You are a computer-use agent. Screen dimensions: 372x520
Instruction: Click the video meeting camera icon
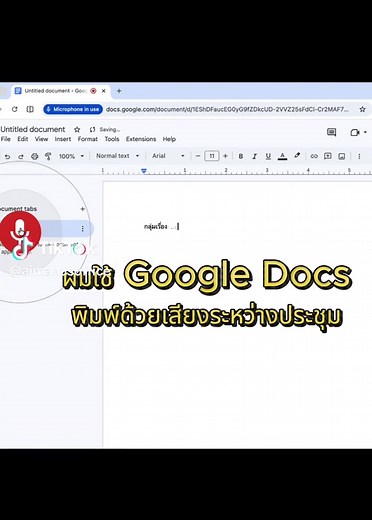tap(355, 132)
